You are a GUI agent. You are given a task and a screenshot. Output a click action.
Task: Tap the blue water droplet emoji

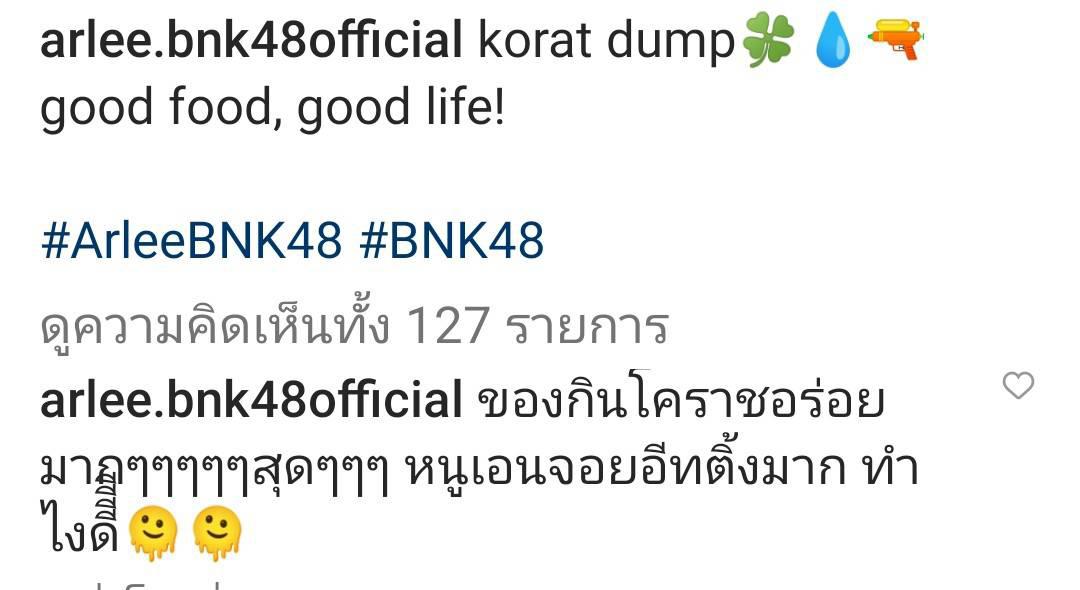click(x=833, y=40)
